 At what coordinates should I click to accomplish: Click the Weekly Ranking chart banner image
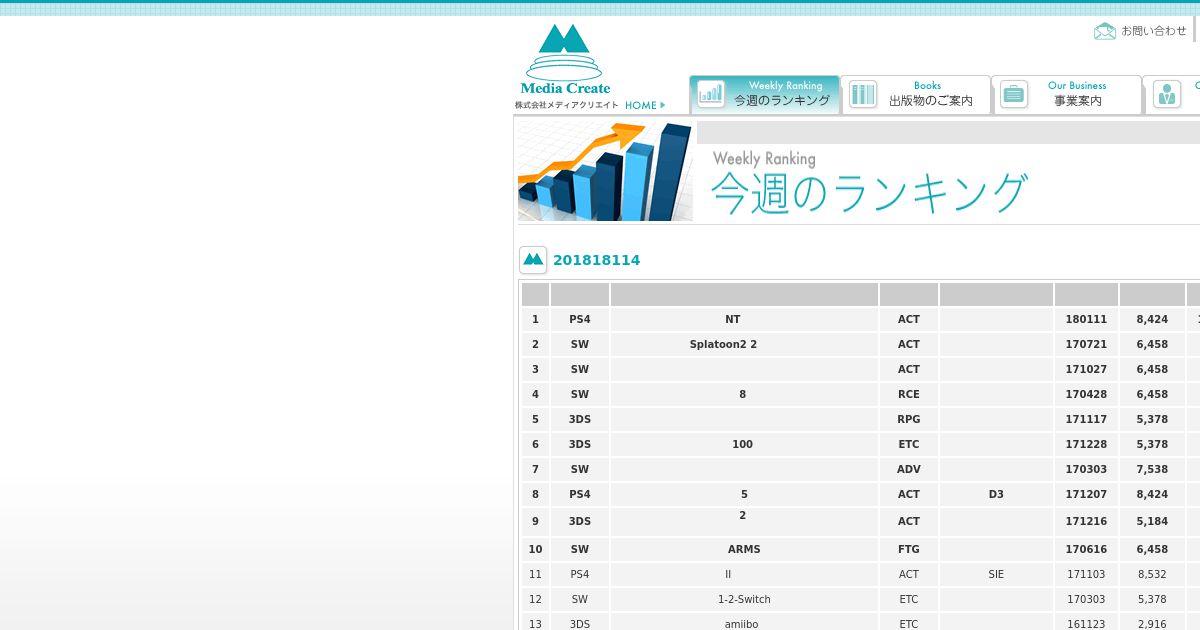[x=605, y=171]
